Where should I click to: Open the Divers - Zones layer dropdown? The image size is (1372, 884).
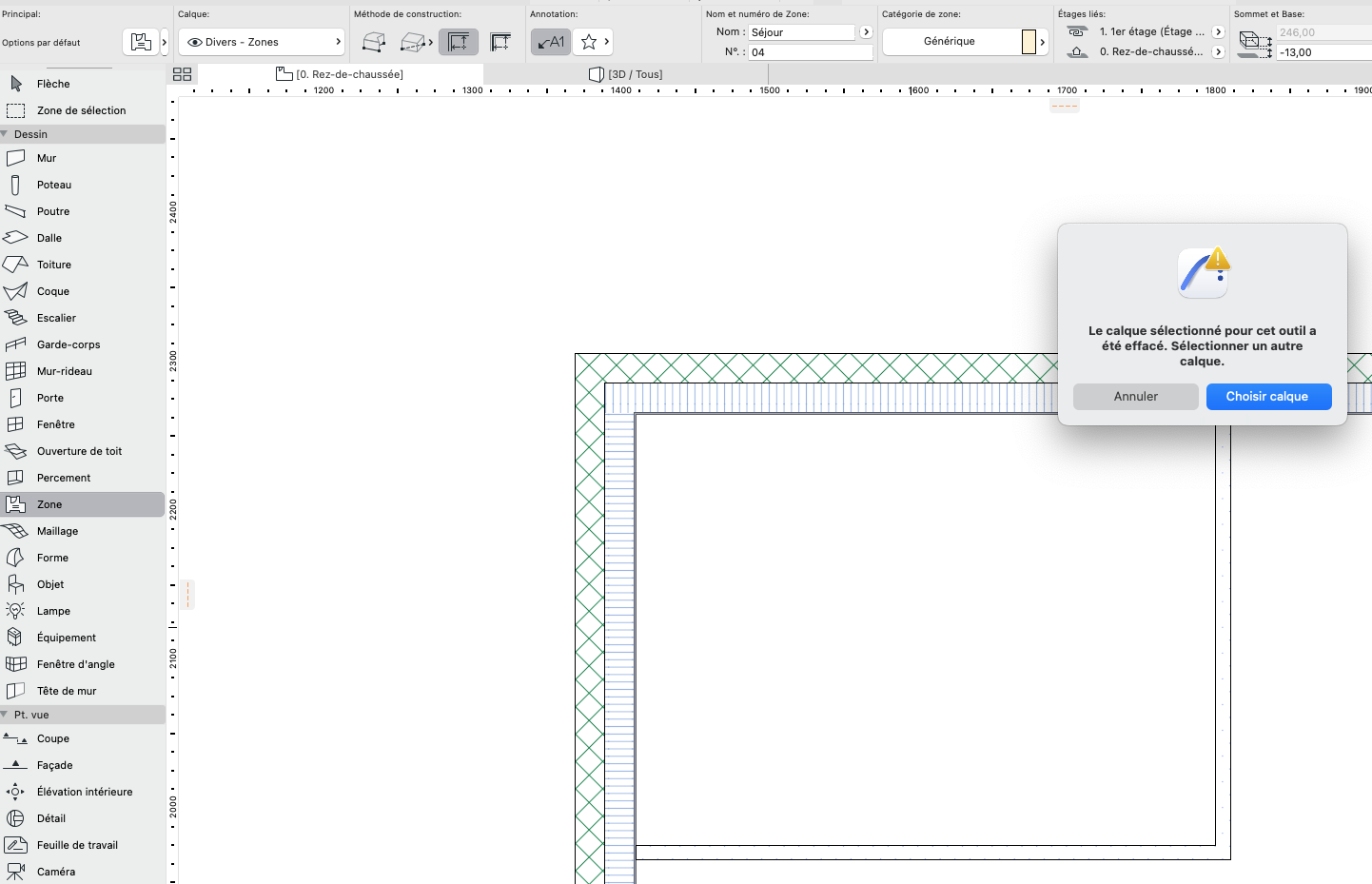coord(262,42)
